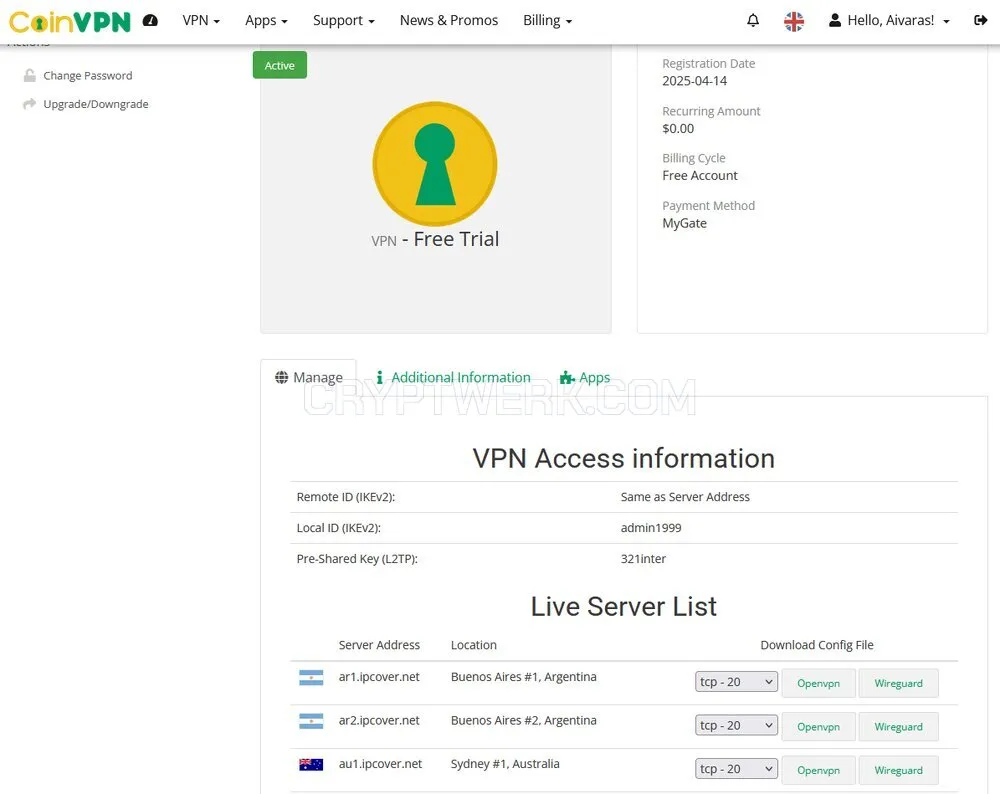Viewport: 1000px width, 794px height.
Task: Click the 'VPN - Free Trial' product title
Action: tap(435, 239)
